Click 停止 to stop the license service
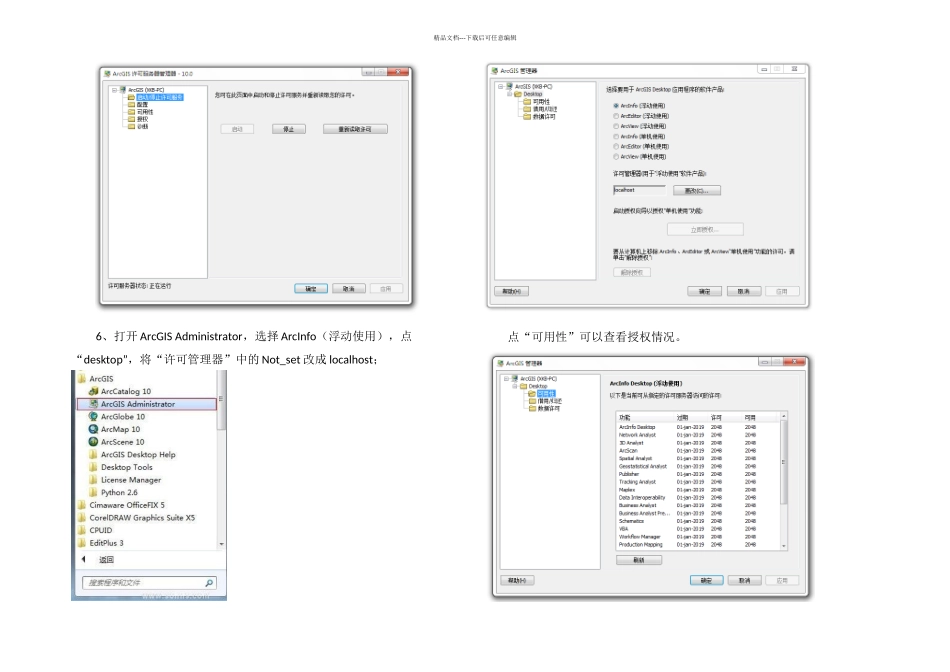This screenshot has width=950, height=672. coord(289,129)
